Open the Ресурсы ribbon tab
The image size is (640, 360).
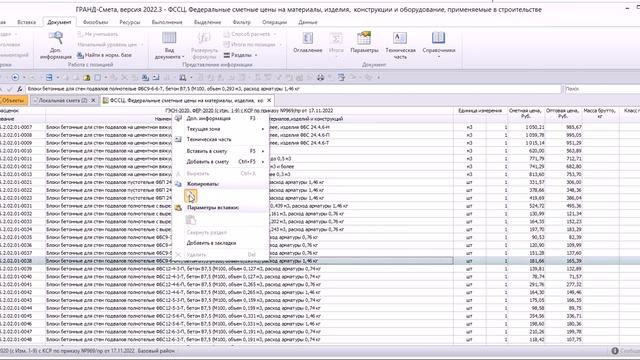130,22
